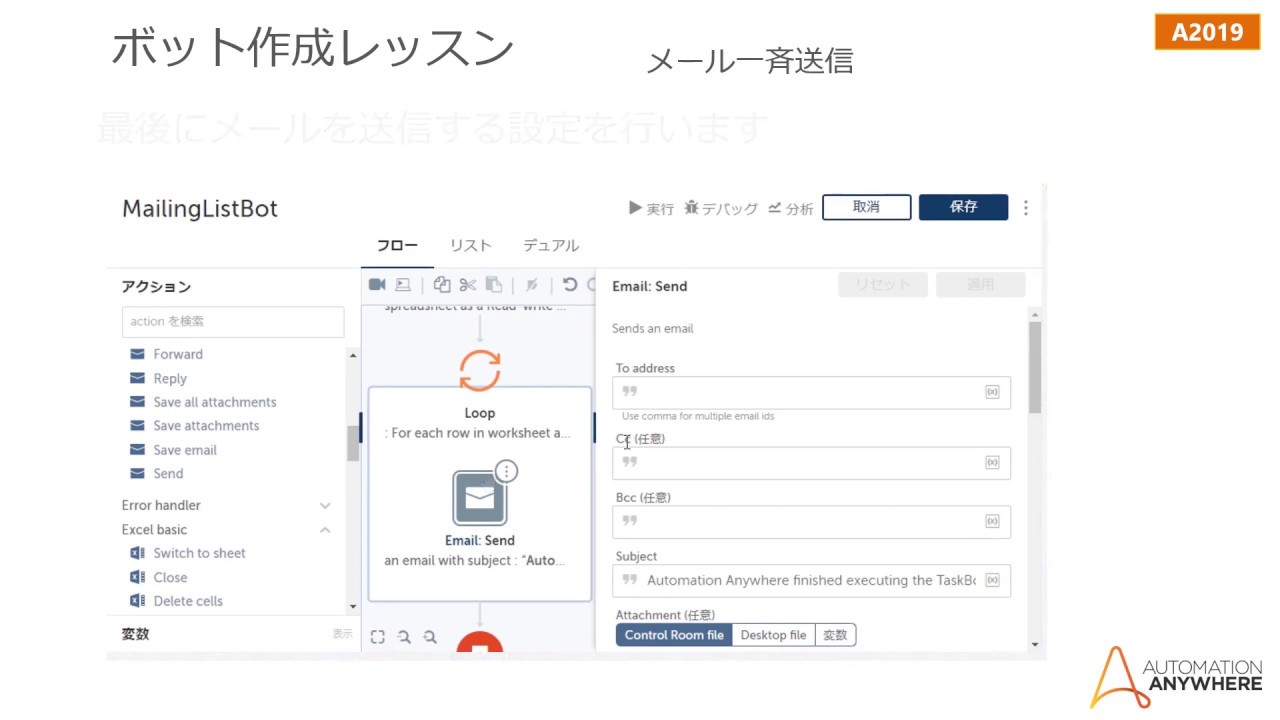Viewport: 1280px width, 720px height.
Task: Click the red stop node at flow bottom
Action: [x=480, y=642]
